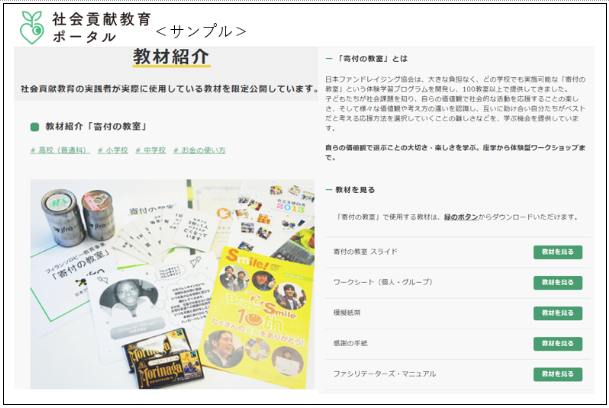609x408 pixels.
Task: Open 教材を見る for 模擬紙幣
Action: click(x=557, y=313)
